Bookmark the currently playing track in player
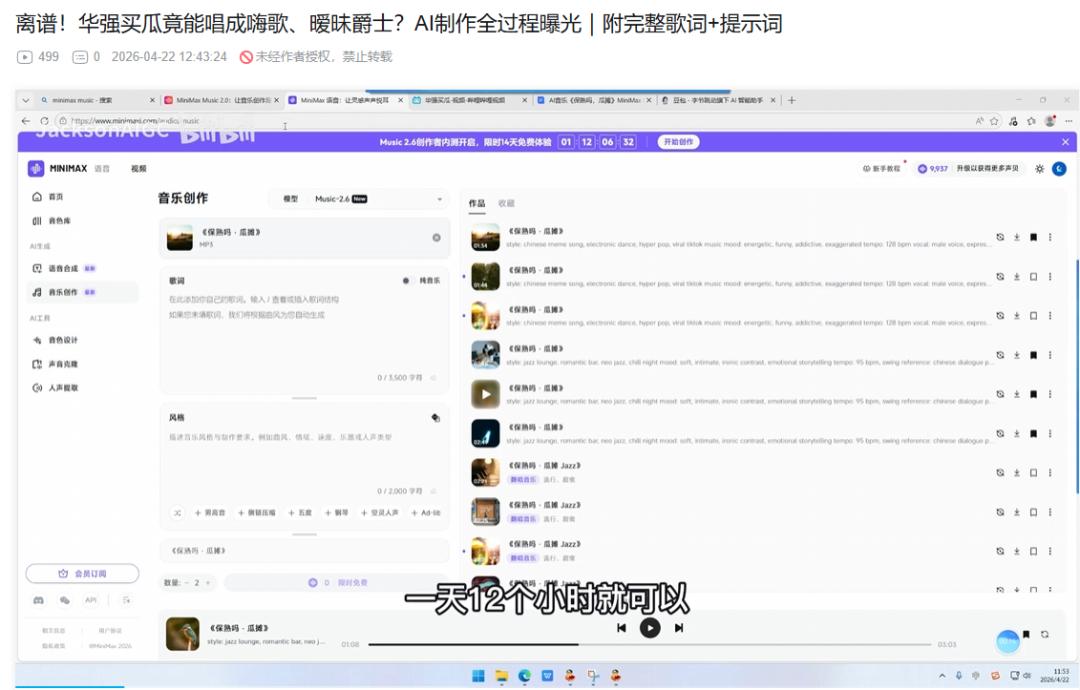Image resolution: width=1080 pixels, height=690 pixels. tap(1026, 634)
